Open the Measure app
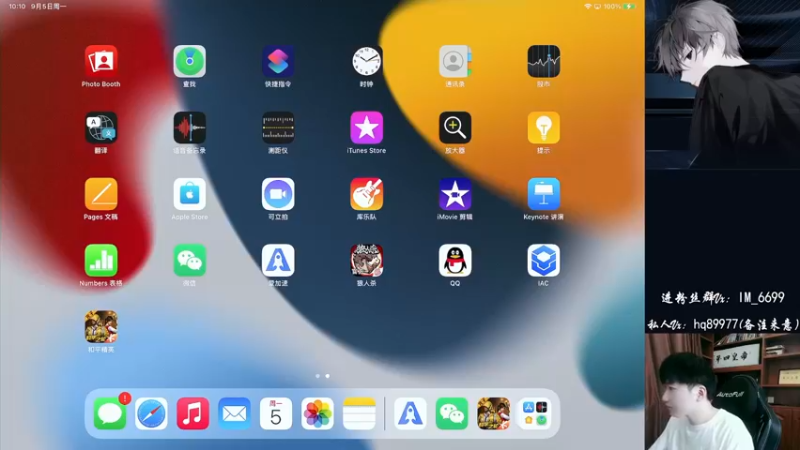 tap(278, 128)
